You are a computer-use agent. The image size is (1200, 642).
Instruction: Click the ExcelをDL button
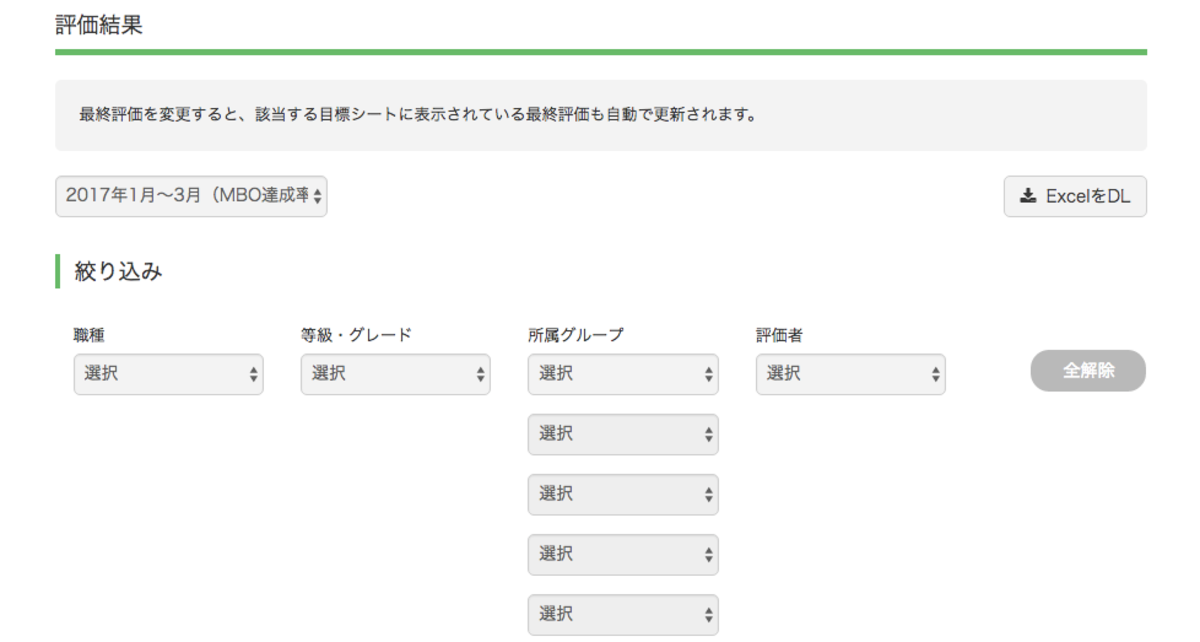pyautogui.click(x=1075, y=196)
